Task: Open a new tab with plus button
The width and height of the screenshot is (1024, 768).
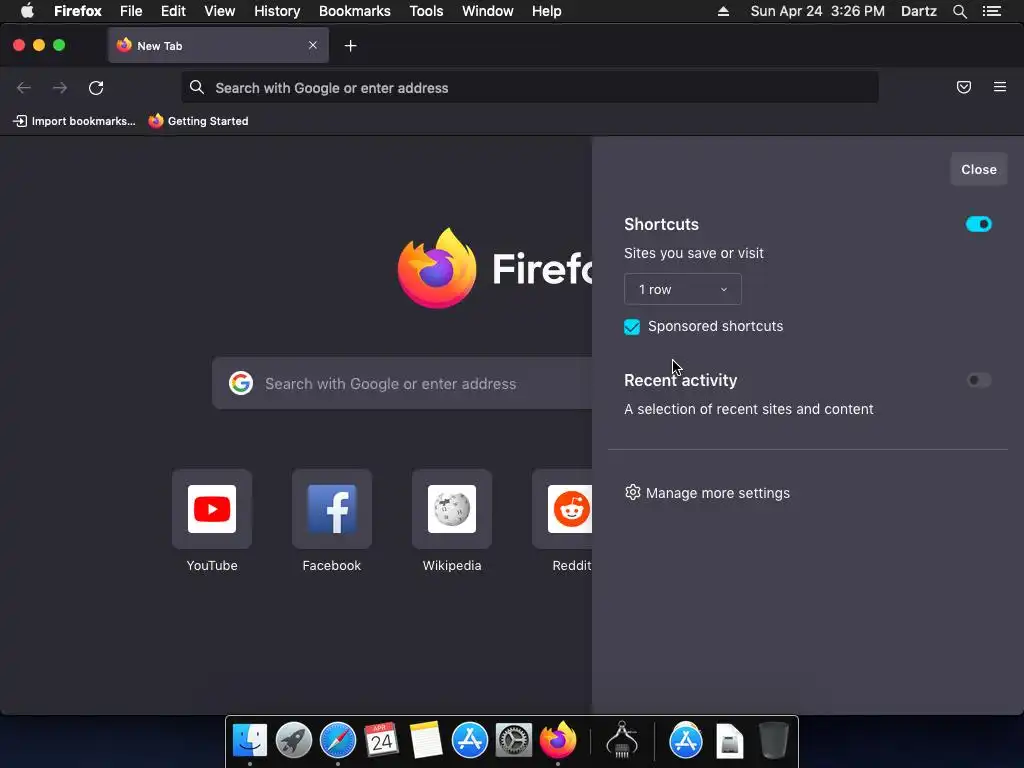Action: (x=351, y=46)
